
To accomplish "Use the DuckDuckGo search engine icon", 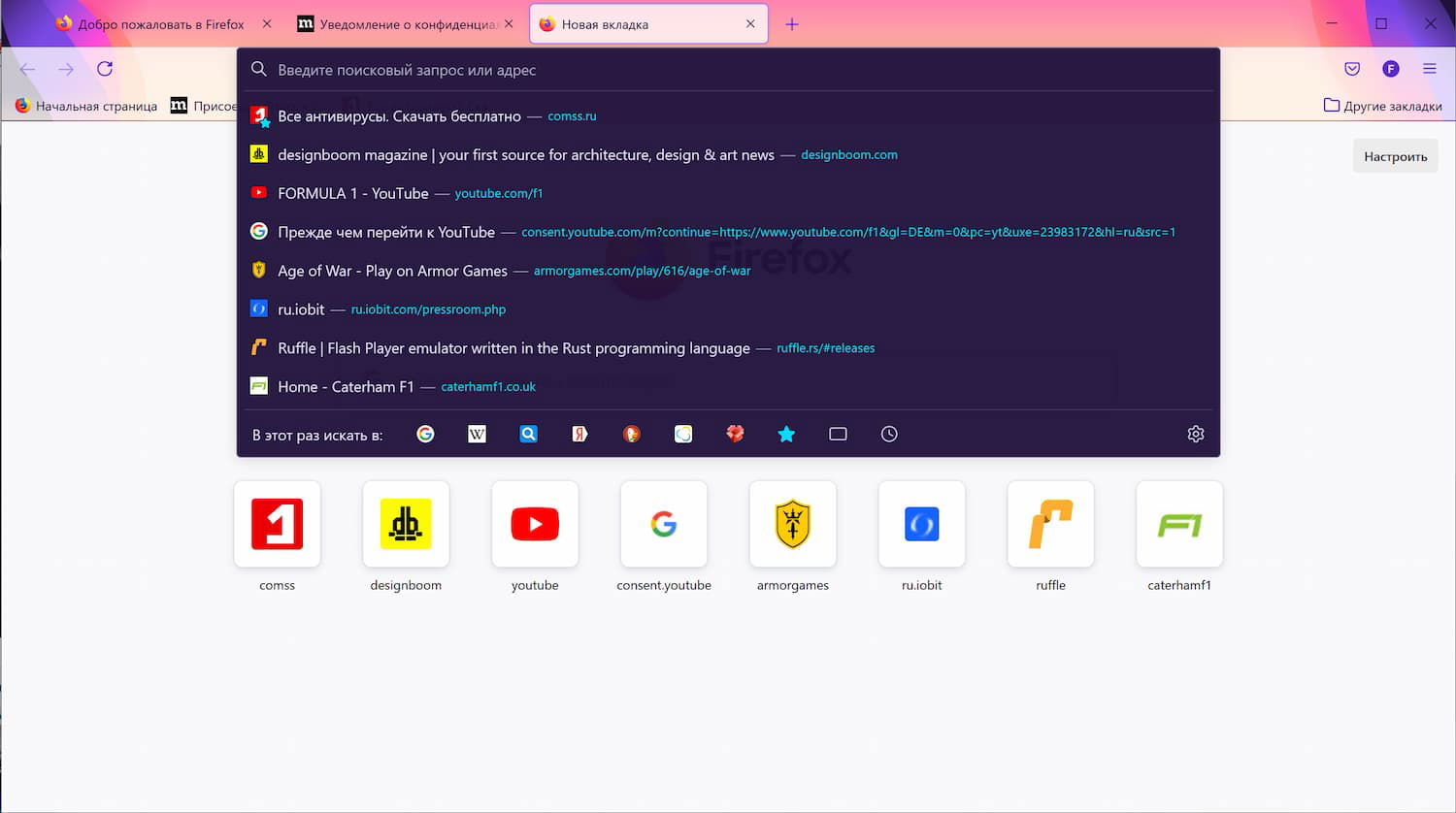I will pos(632,434).
